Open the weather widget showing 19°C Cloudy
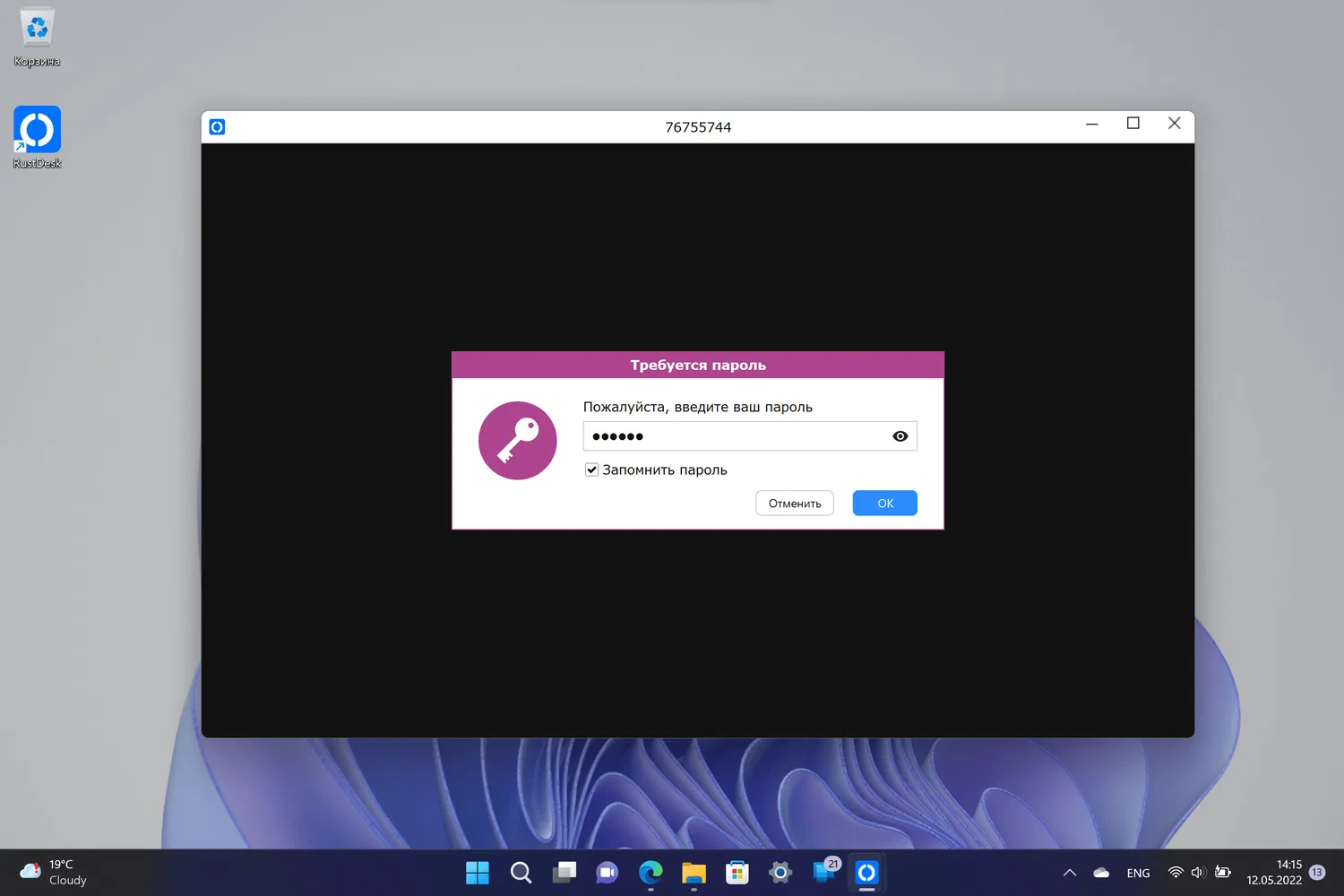Viewport: 1344px width, 896px height. pos(54,873)
